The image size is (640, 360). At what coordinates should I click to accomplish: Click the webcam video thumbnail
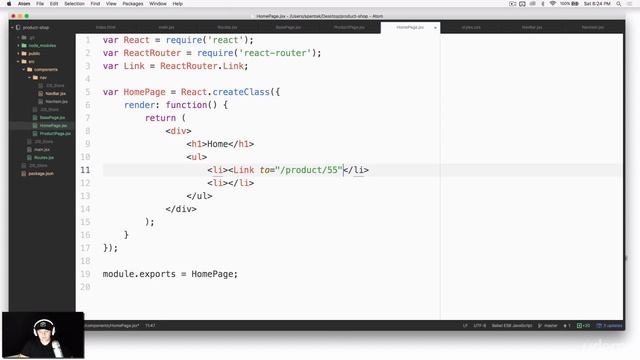click(x=43, y=335)
